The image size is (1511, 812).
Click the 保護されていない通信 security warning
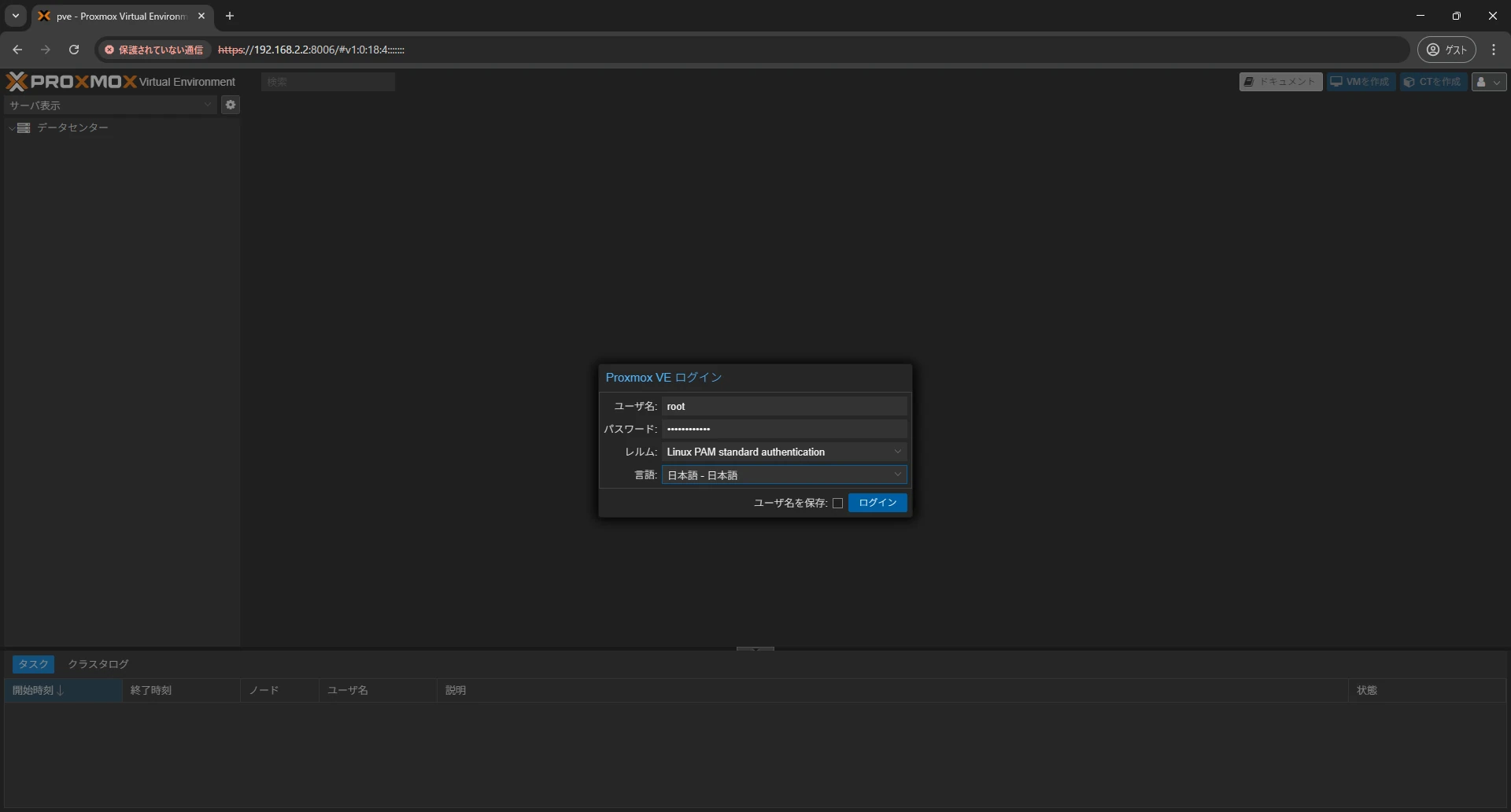click(x=154, y=50)
